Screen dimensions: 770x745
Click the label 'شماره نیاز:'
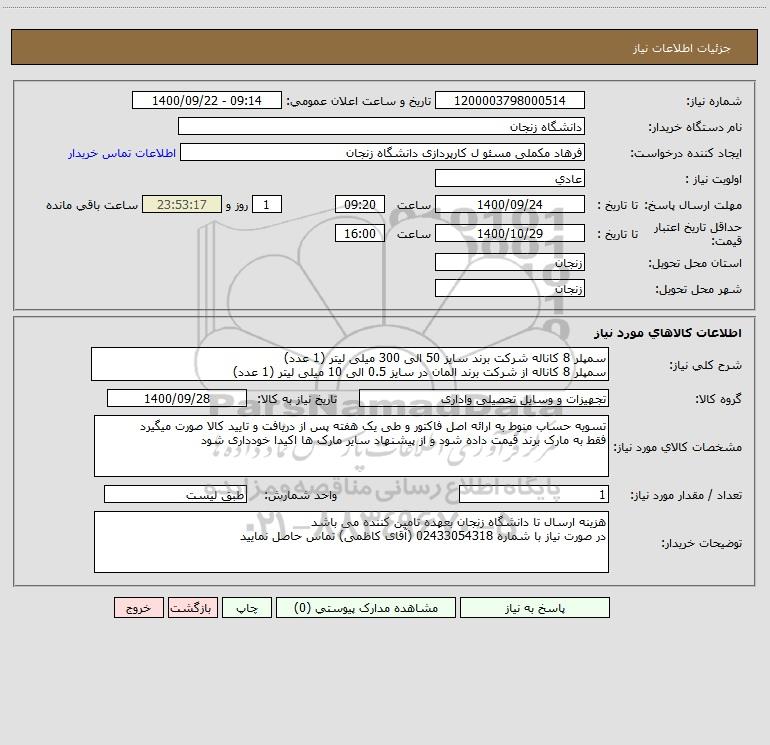click(x=714, y=102)
